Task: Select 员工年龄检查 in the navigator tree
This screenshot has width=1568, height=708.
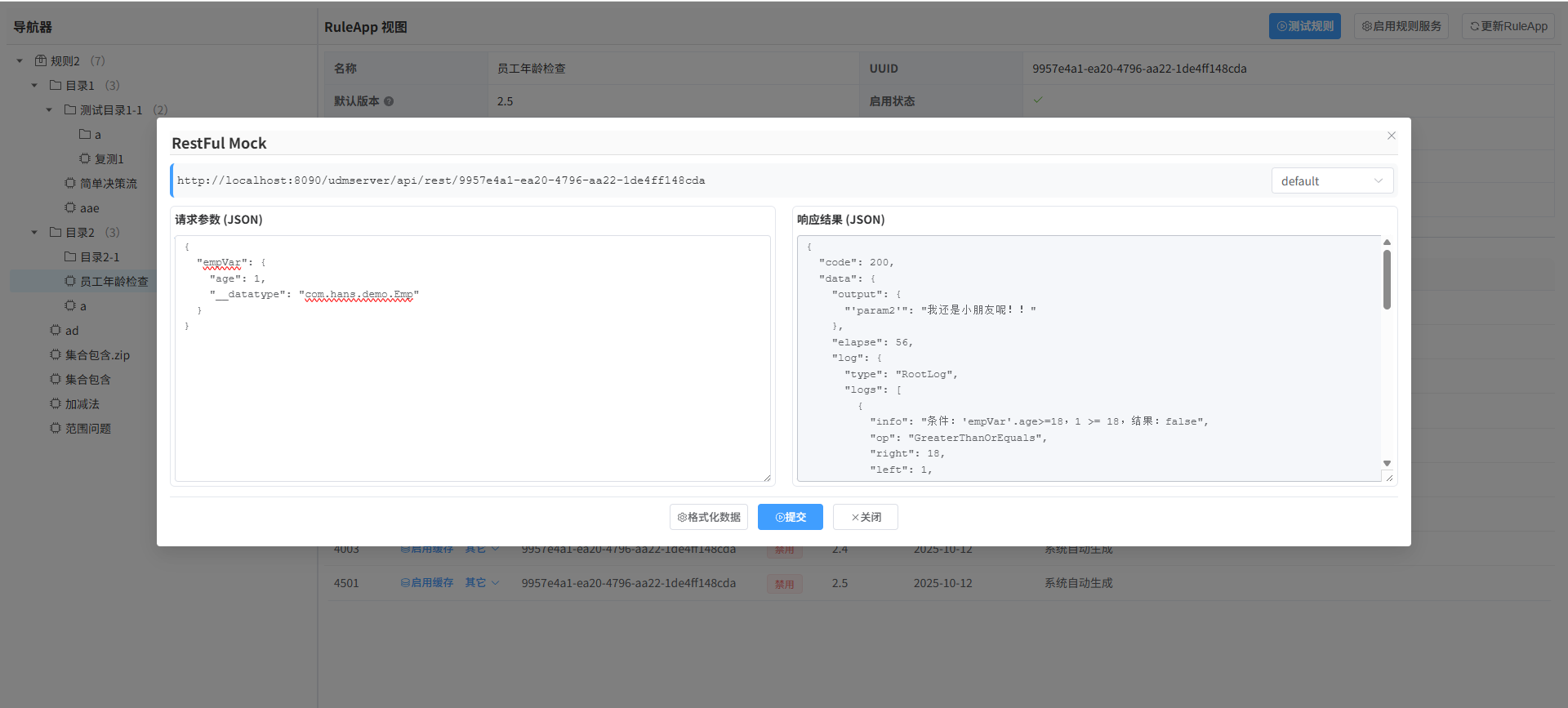Action: tap(114, 281)
